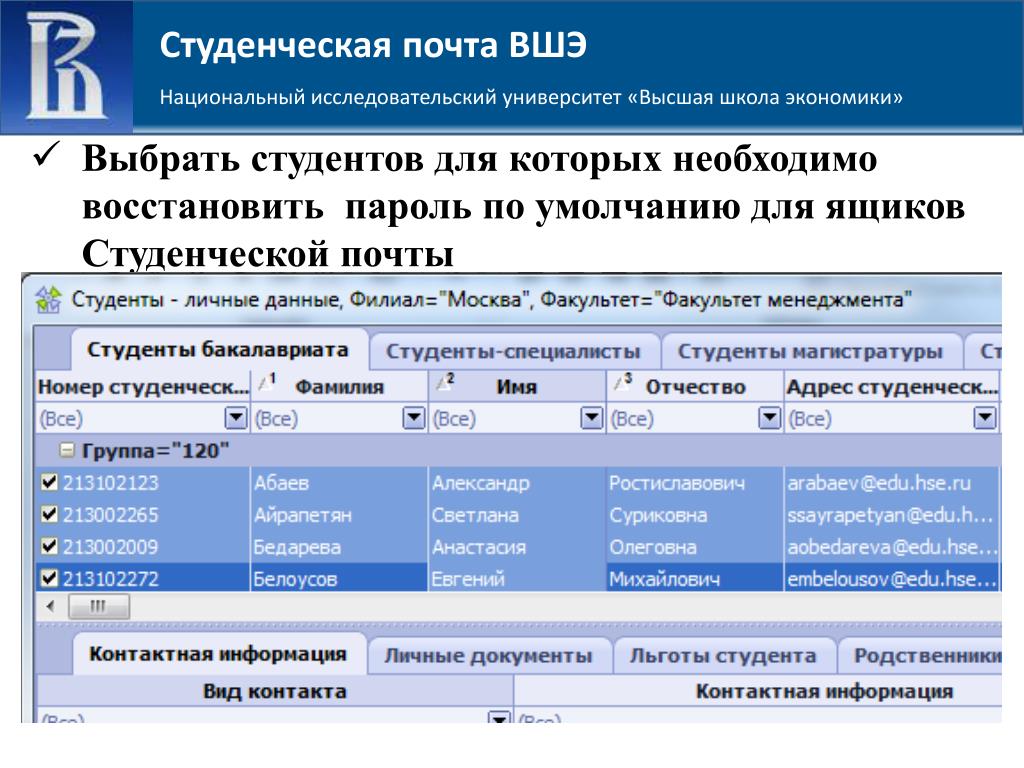Image resolution: width=1024 pixels, height=768 pixels.
Task: Click sort indicator 1 on Фамилия column
Action: [x=266, y=382]
